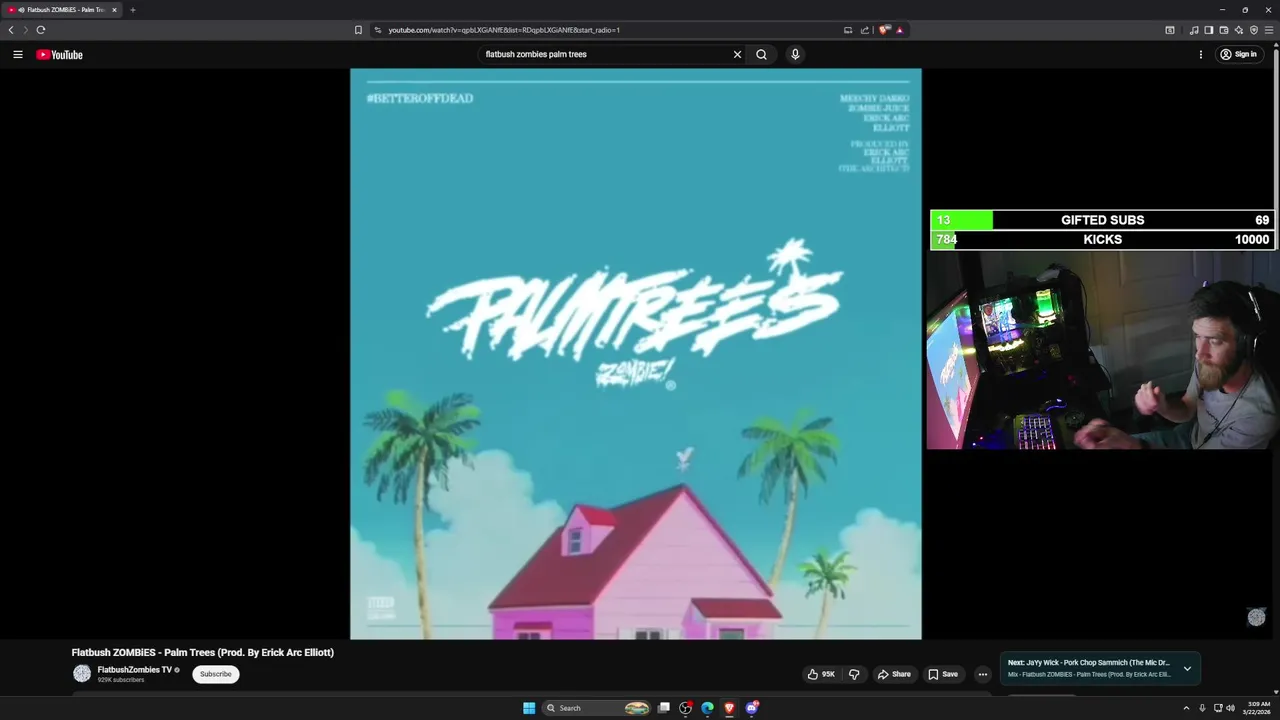Open clock and date 3:09 AM

pyautogui.click(x=1256, y=708)
